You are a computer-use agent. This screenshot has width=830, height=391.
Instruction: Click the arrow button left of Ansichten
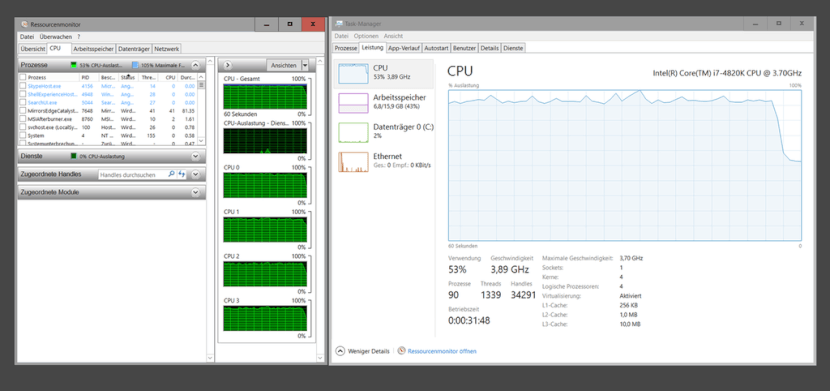point(228,66)
